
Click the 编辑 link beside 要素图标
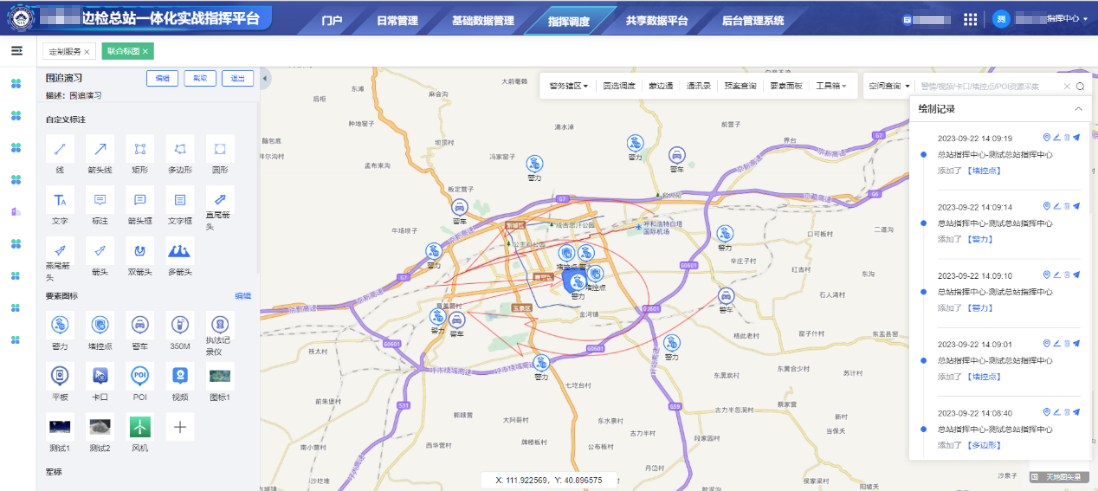pyautogui.click(x=242, y=296)
